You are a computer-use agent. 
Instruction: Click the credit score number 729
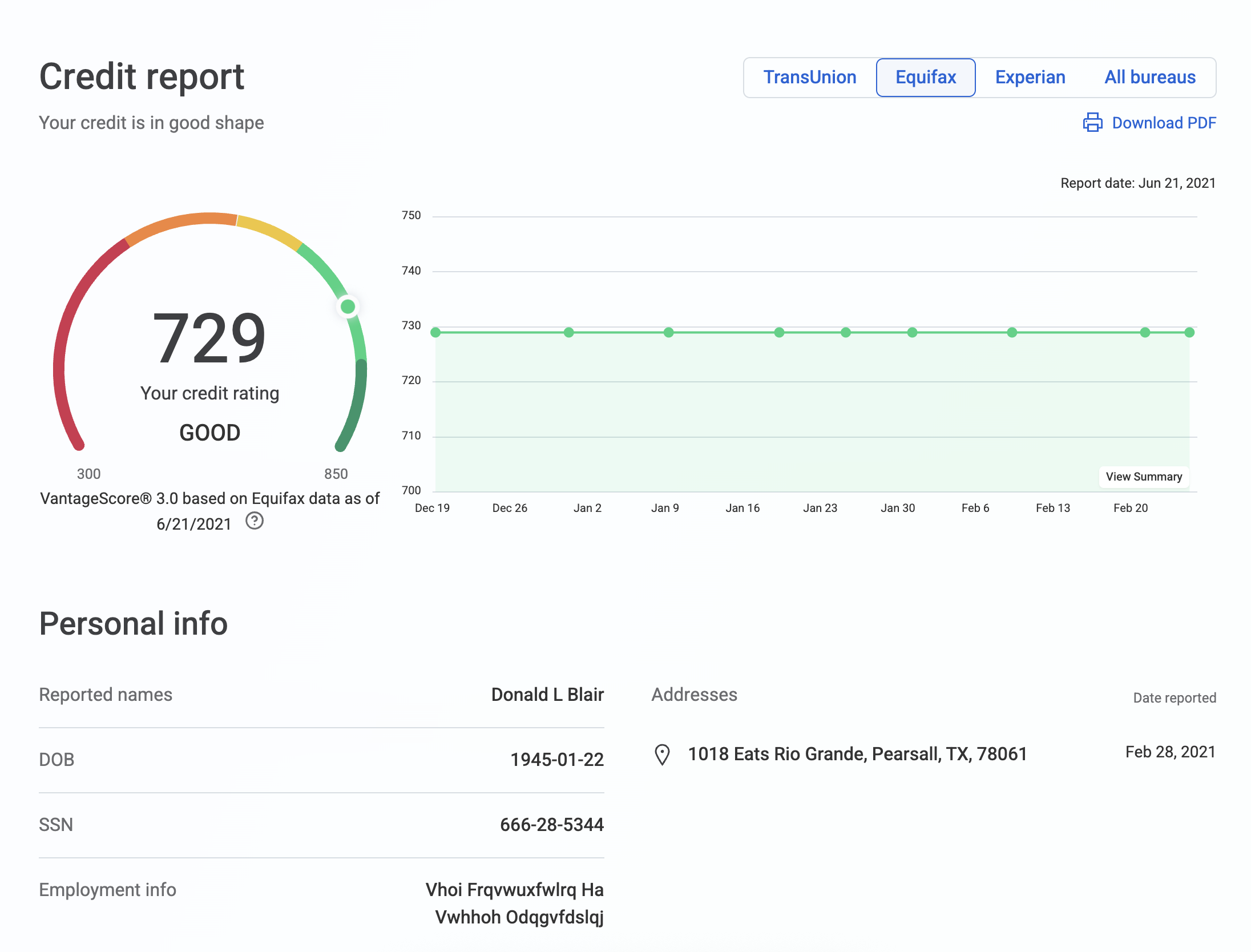[x=209, y=338]
